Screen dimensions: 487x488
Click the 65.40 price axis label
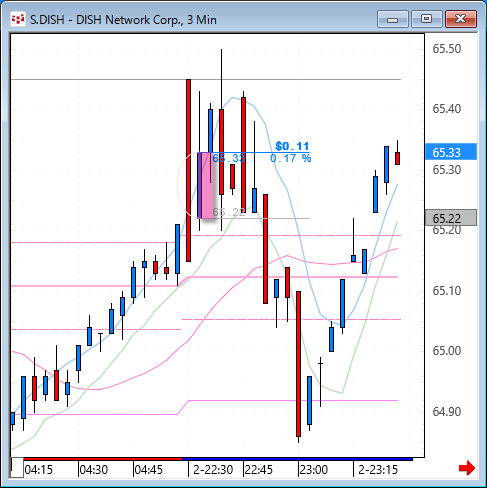point(447,109)
